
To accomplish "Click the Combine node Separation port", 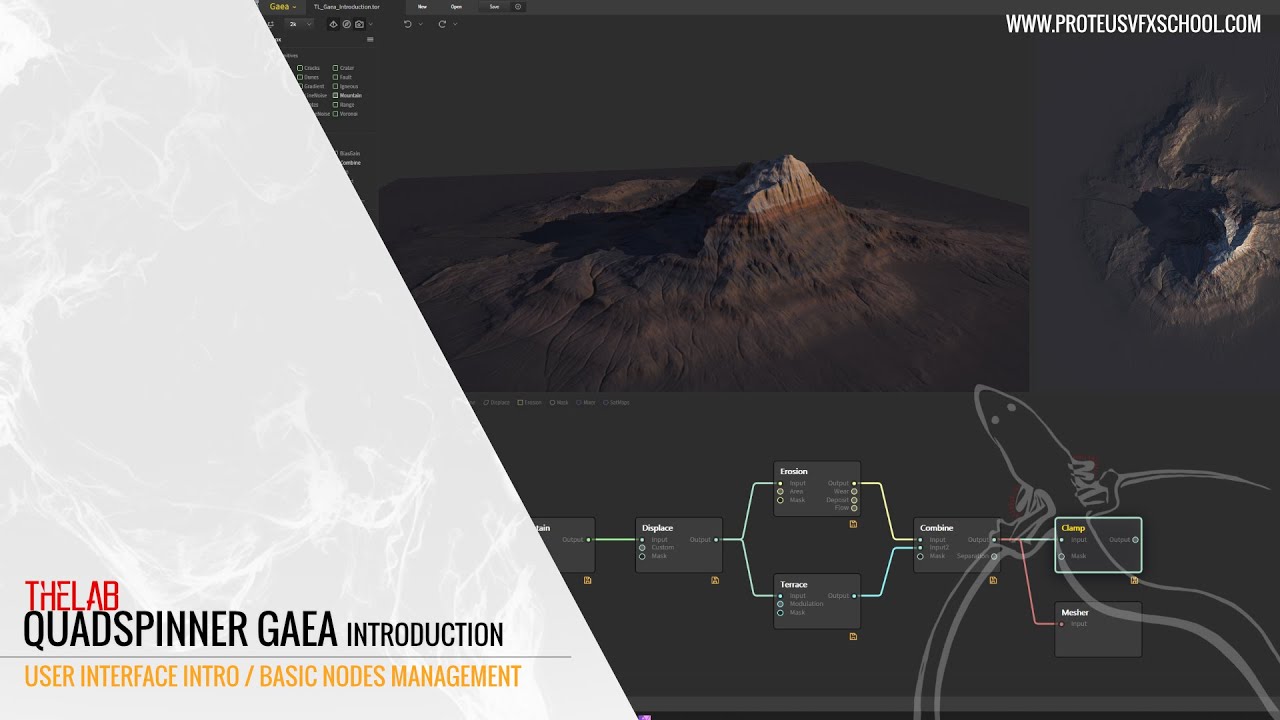I will click(994, 556).
